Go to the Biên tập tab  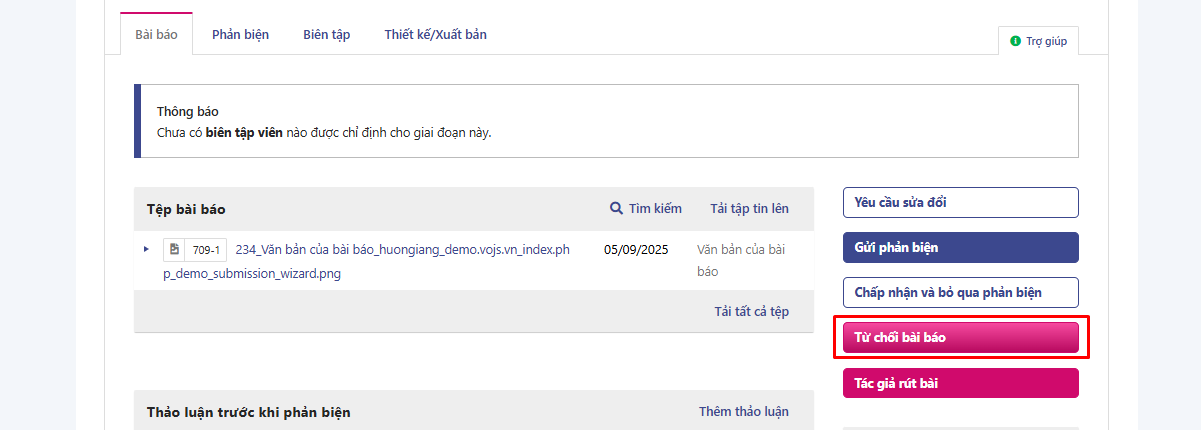pos(326,34)
